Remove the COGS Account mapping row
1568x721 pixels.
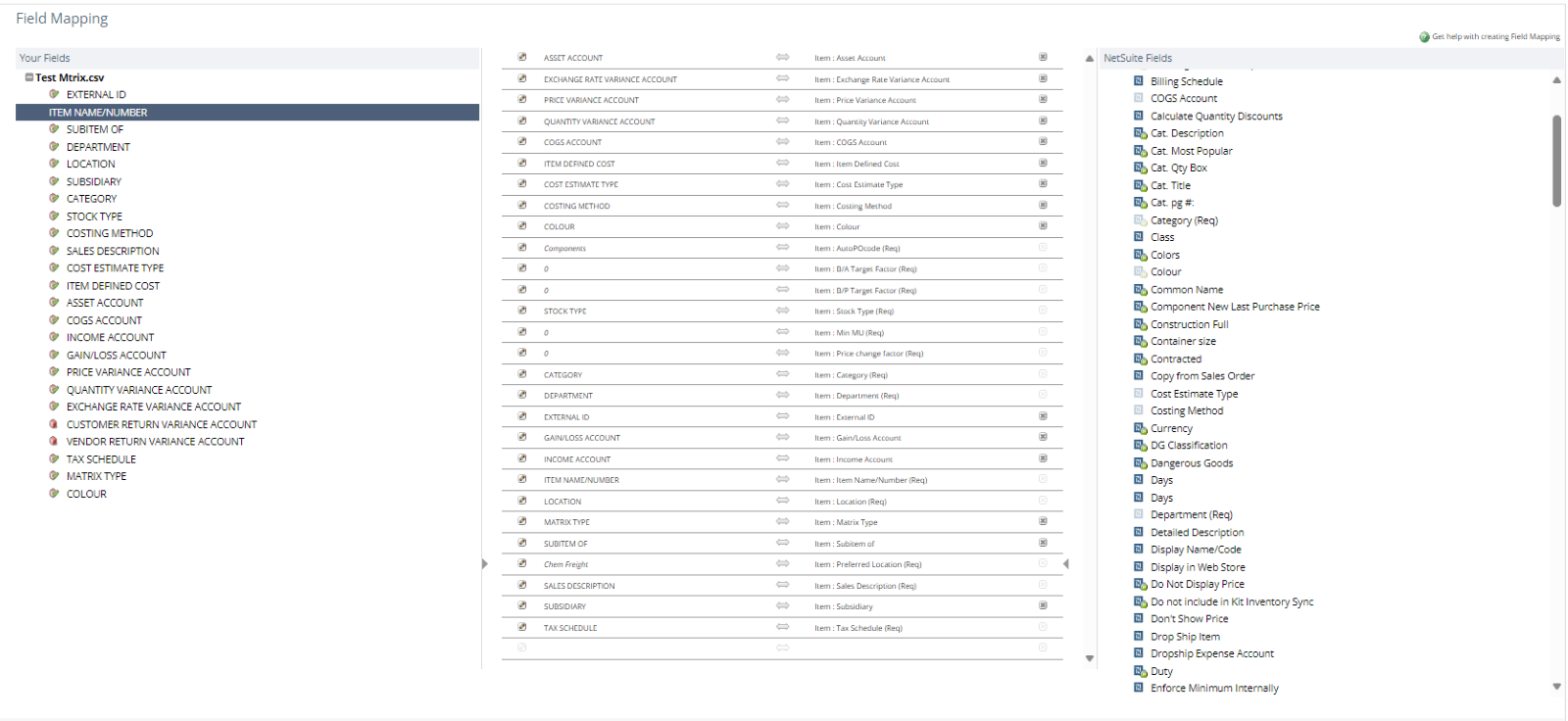[1043, 142]
